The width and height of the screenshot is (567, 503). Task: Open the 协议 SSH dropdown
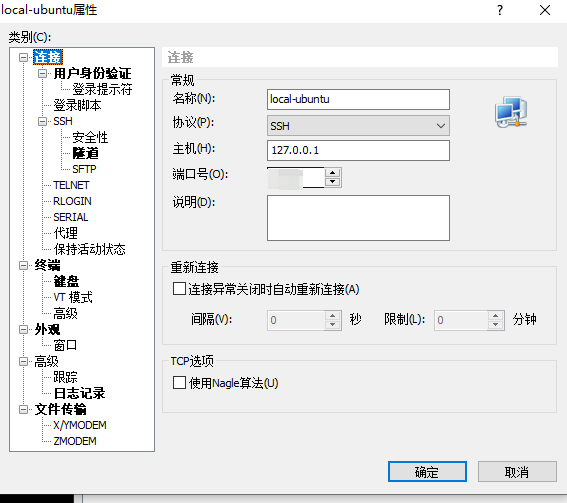pos(358,126)
